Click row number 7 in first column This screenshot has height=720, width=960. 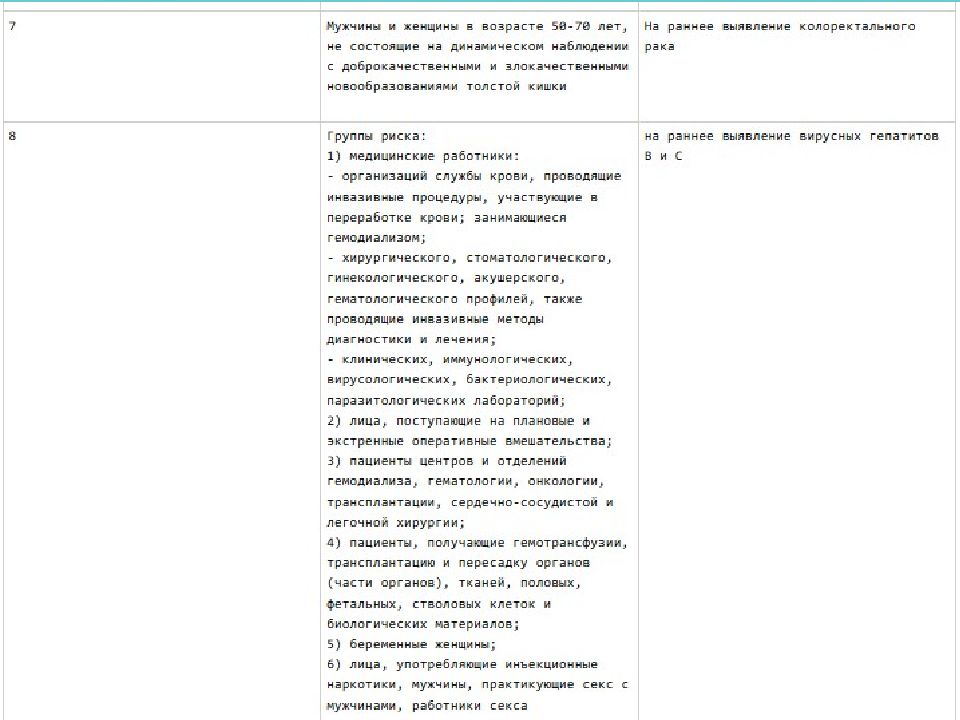(x=12, y=26)
